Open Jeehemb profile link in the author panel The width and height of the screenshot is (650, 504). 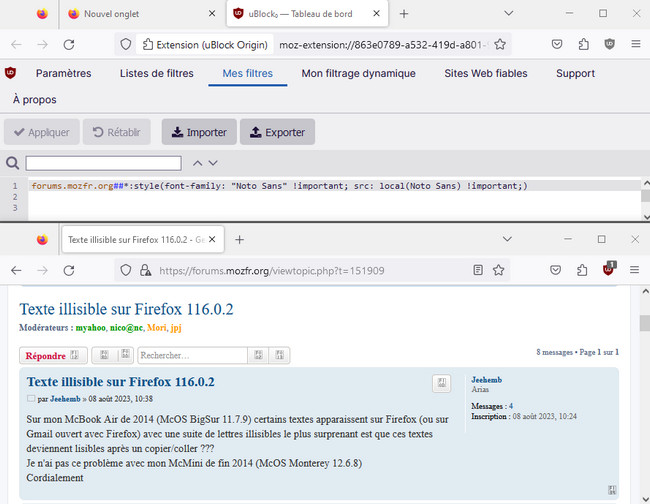coord(486,380)
